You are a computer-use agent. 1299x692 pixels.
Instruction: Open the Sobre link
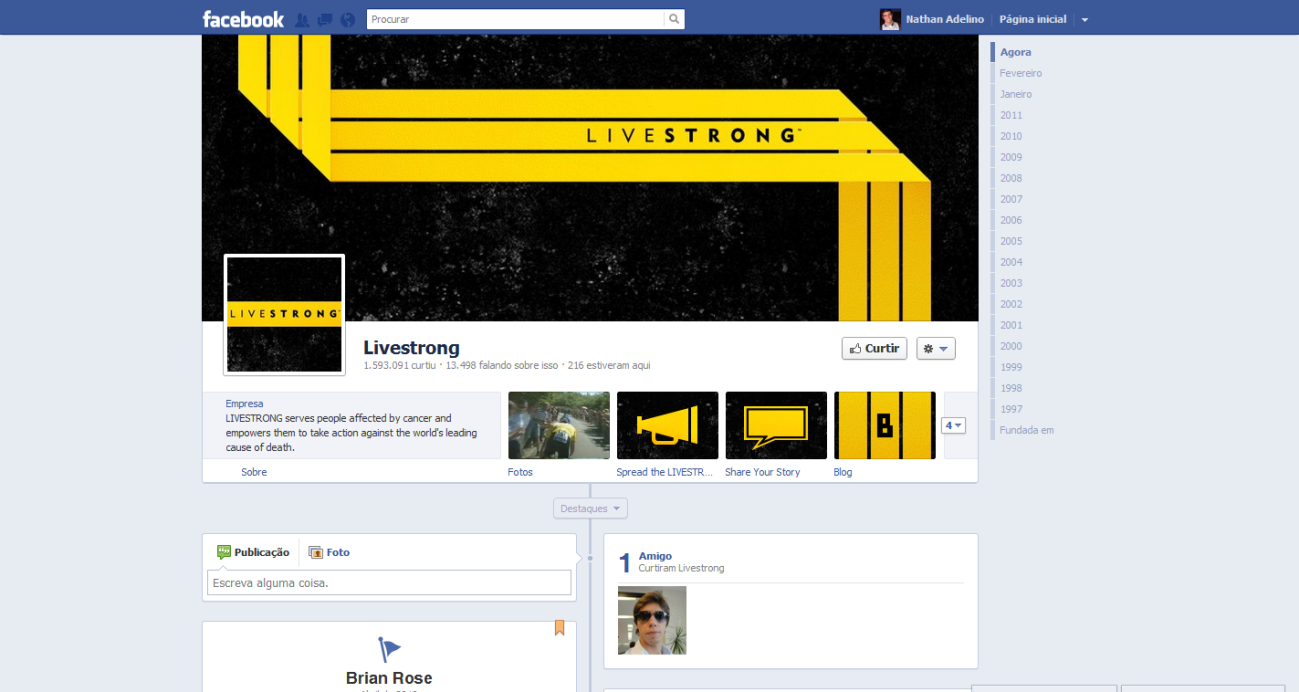point(254,472)
